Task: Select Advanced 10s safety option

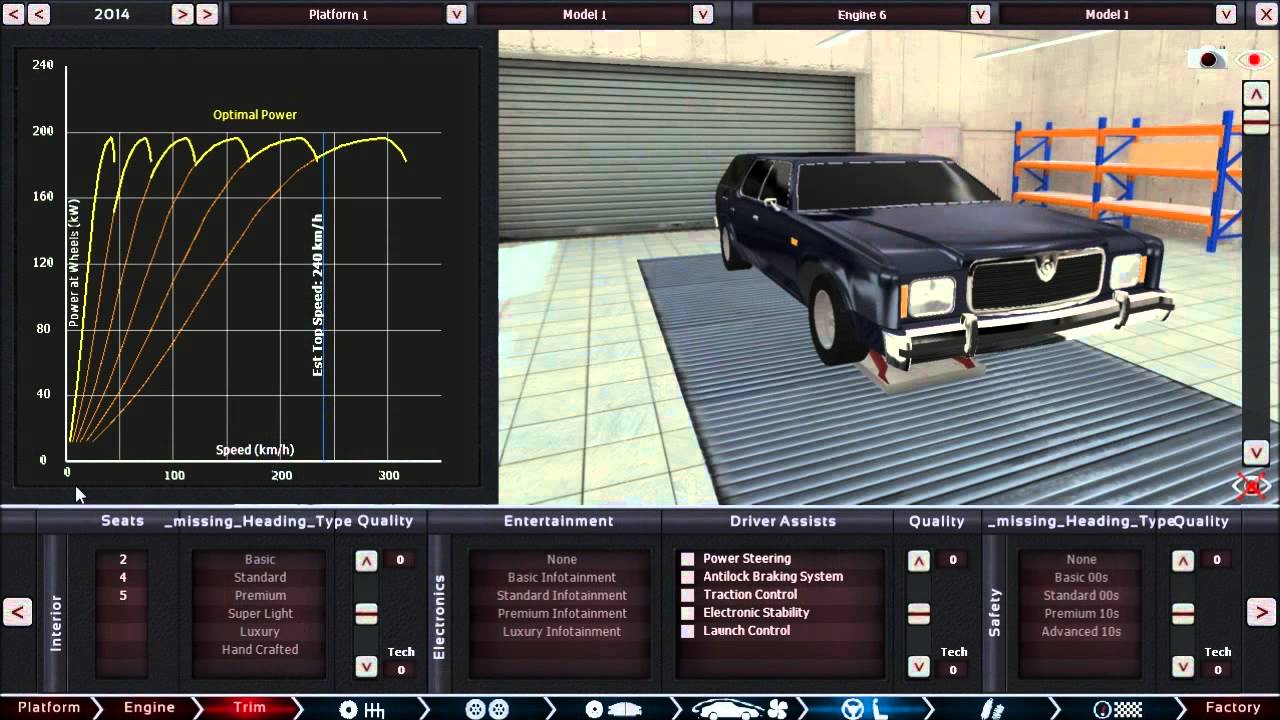Action: point(1081,632)
